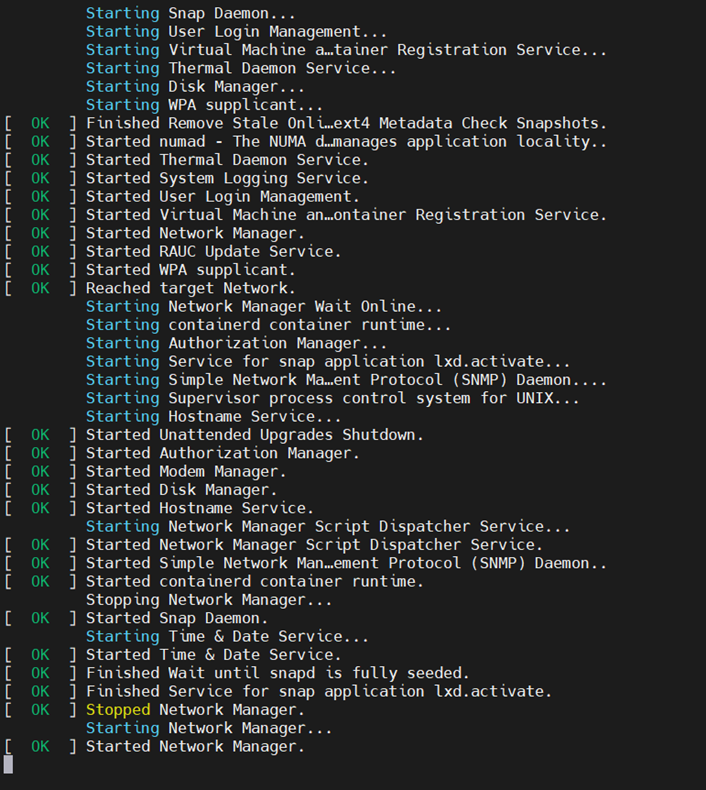This screenshot has width=706, height=790.
Task: Click 'Starting Hostname Service...' line
Action: (x=213, y=417)
